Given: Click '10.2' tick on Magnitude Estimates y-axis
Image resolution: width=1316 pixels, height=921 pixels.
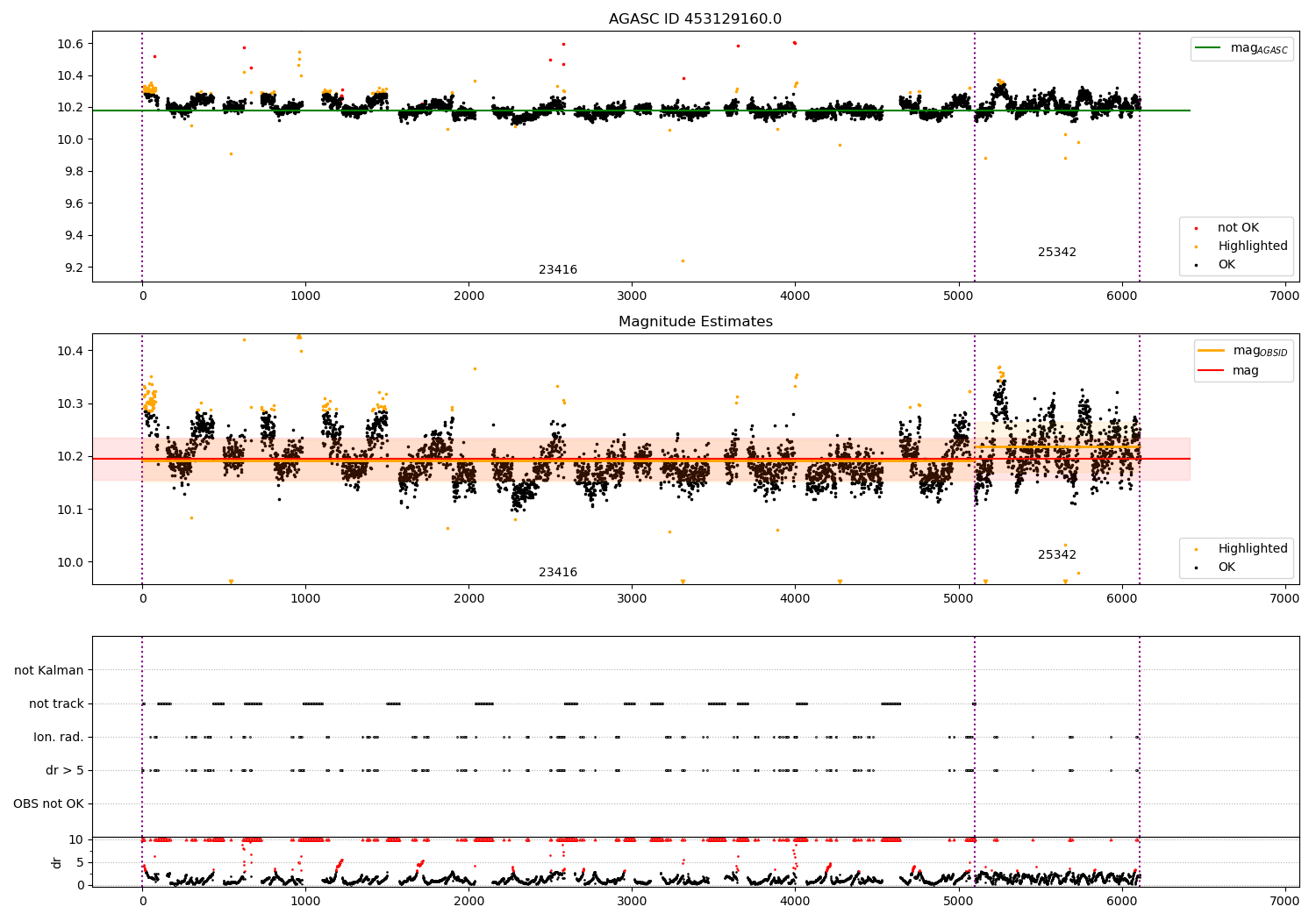Looking at the screenshot, I should coord(70,456).
